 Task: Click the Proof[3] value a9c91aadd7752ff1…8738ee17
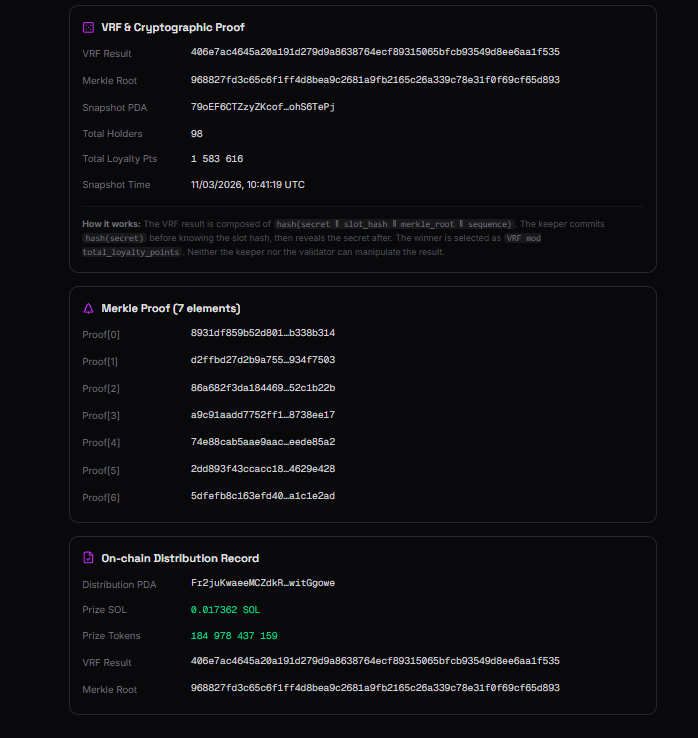[263, 415]
